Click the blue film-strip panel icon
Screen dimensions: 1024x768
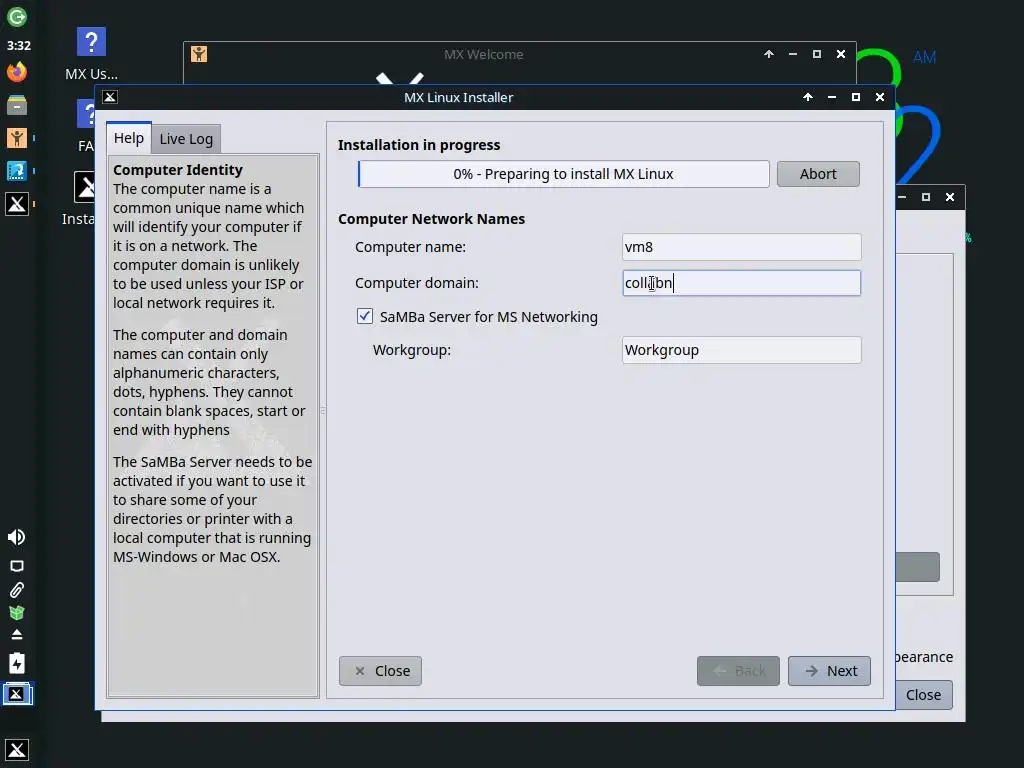point(17,171)
